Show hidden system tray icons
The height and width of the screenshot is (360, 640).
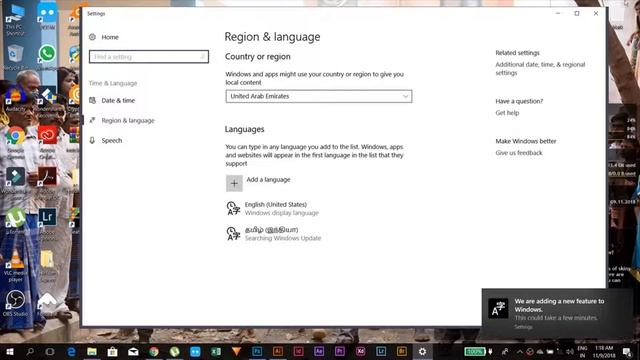520,352
